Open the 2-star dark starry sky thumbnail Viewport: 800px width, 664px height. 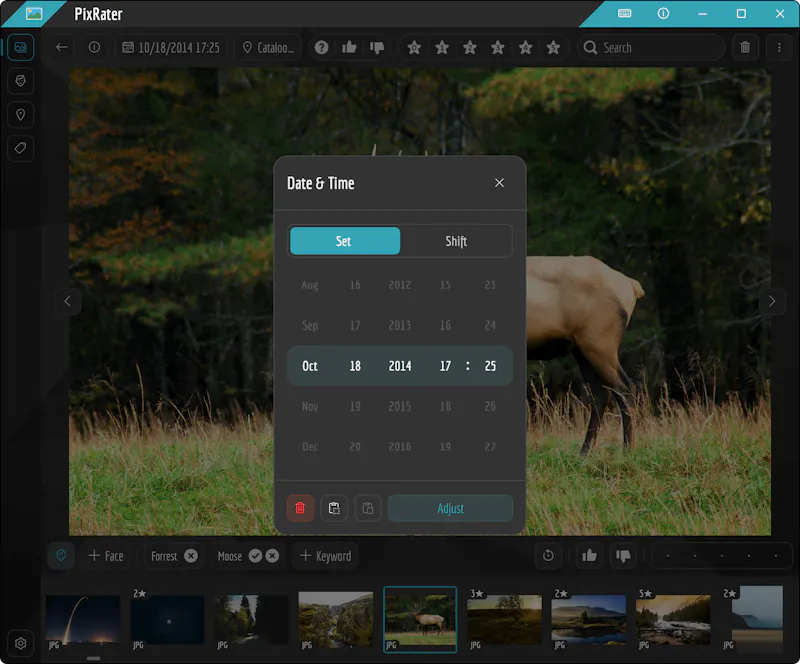pyautogui.click(x=167, y=620)
